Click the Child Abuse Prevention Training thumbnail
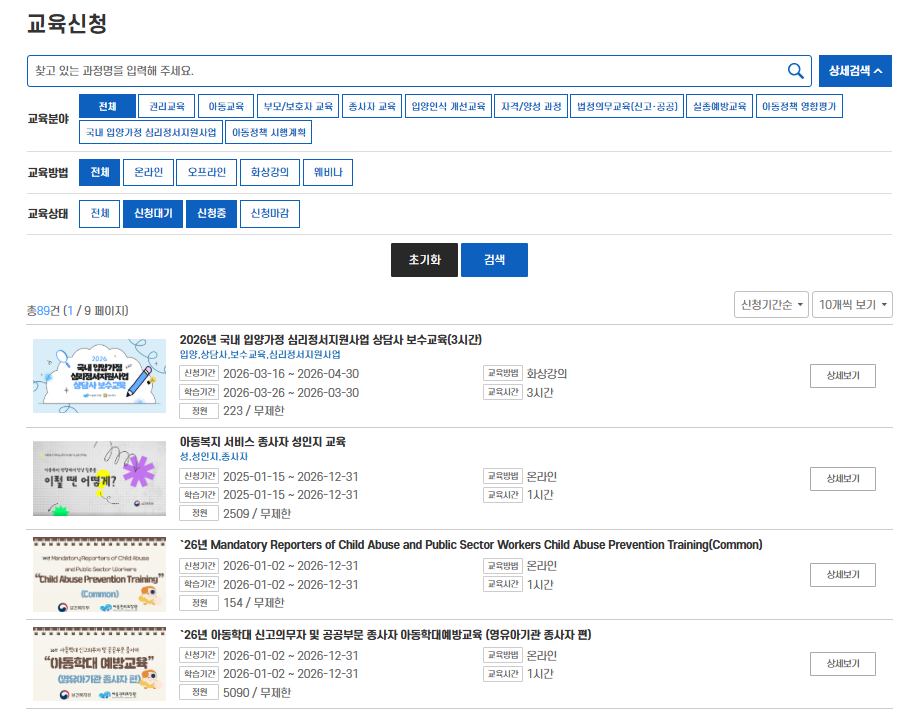The width and height of the screenshot is (912, 714). 99,574
